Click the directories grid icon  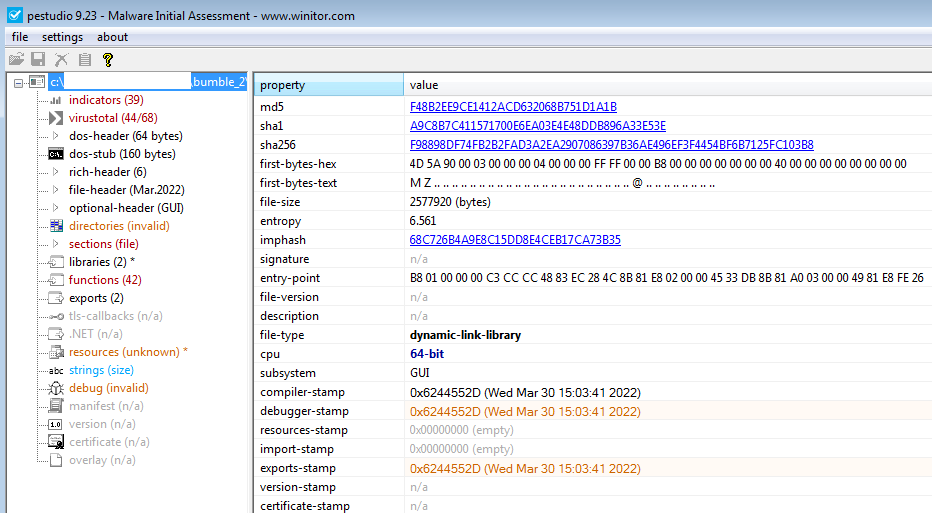point(56,226)
